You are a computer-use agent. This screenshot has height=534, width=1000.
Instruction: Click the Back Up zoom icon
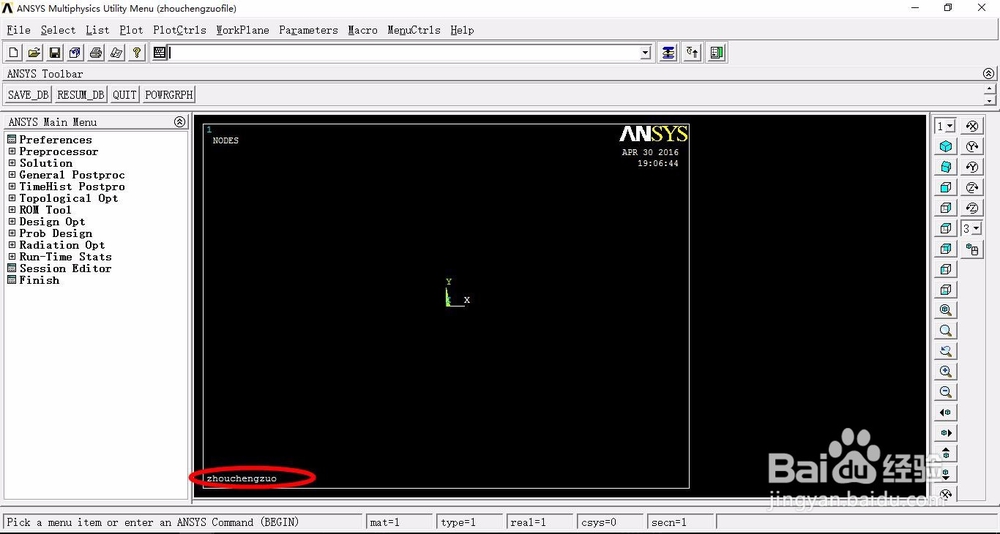946,351
